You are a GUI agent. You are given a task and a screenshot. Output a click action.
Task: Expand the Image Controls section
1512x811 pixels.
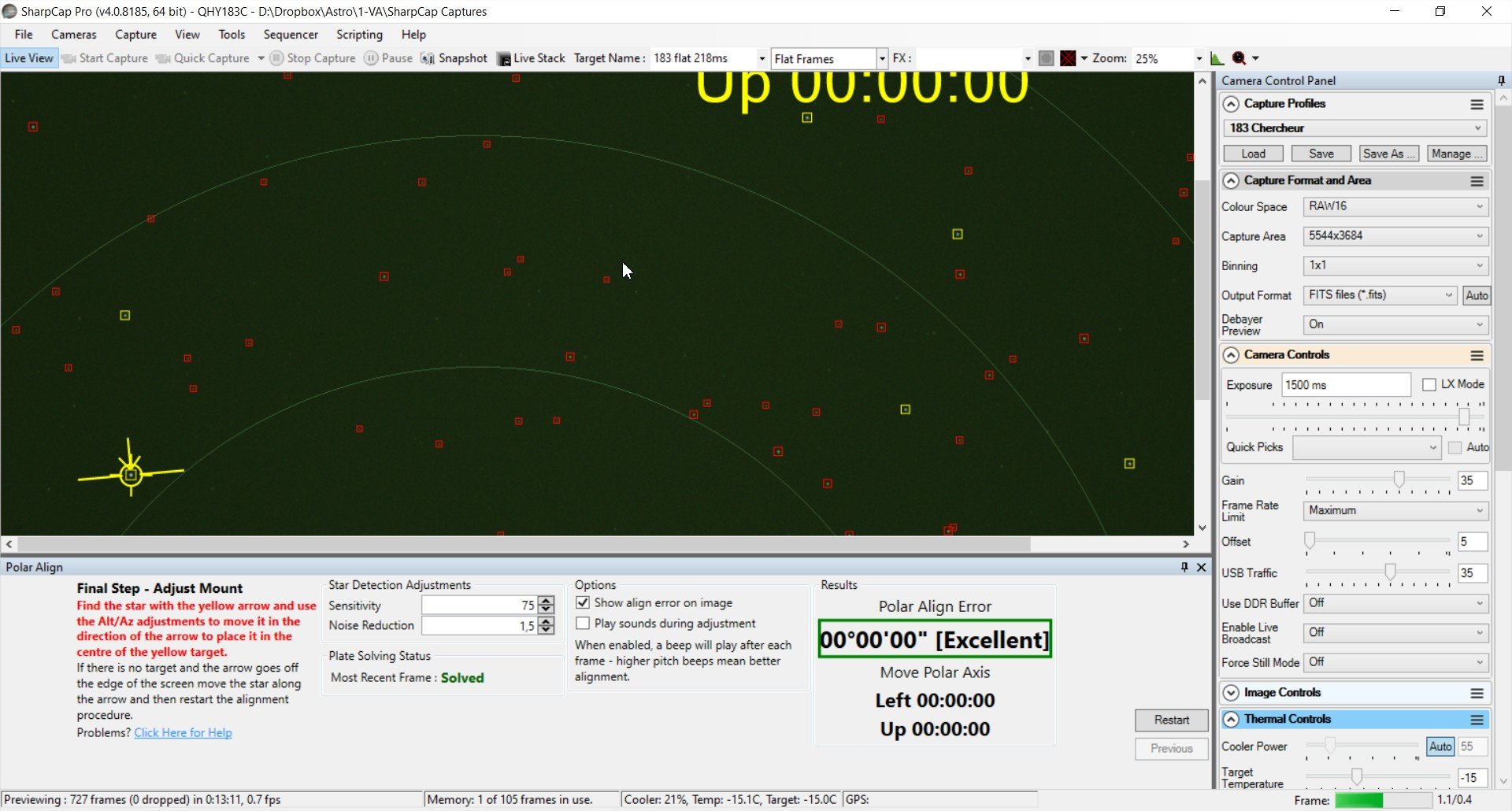[1231, 693]
